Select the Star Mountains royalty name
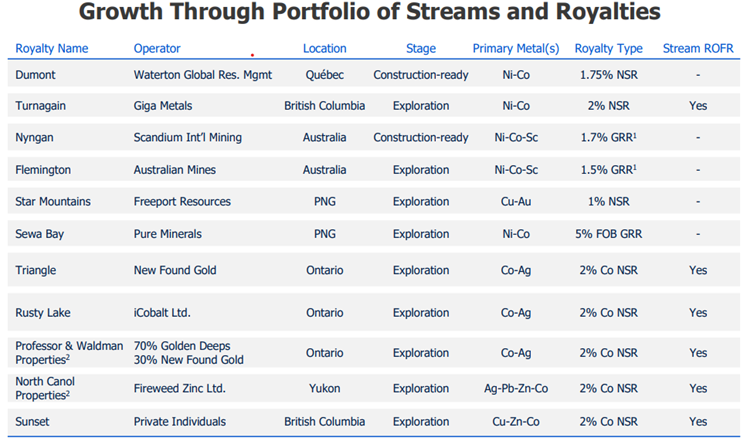The width and height of the screenshot is (754, 441). 53,202
